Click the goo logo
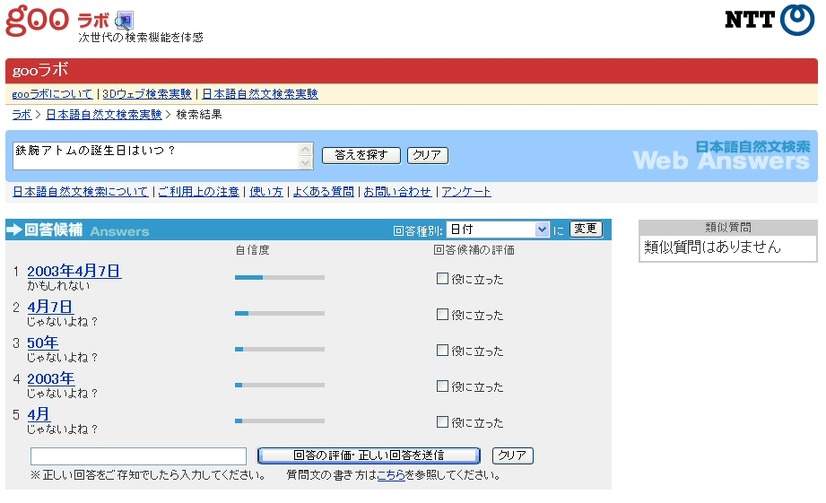 tap(37, 20)
